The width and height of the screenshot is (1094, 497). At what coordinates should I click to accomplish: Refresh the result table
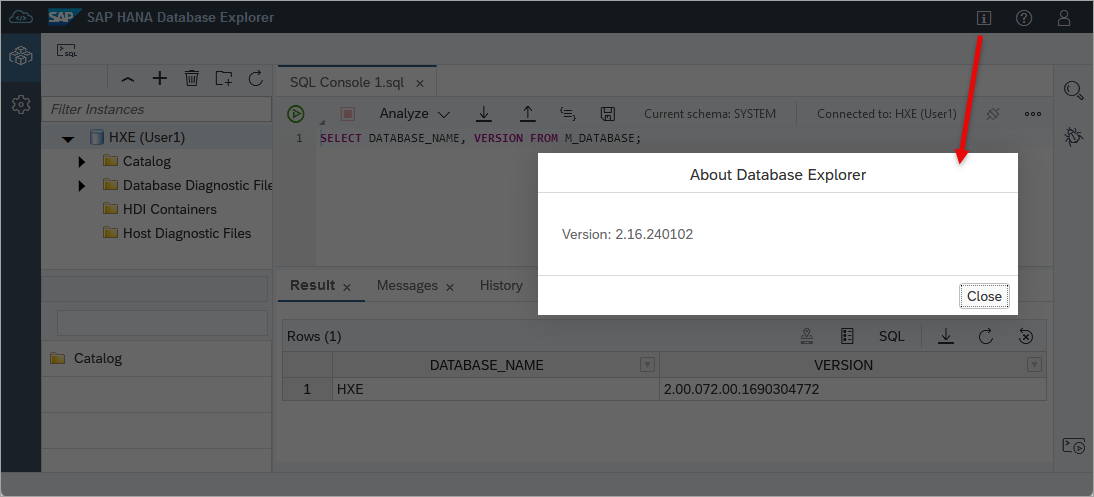tap(985, 336)
